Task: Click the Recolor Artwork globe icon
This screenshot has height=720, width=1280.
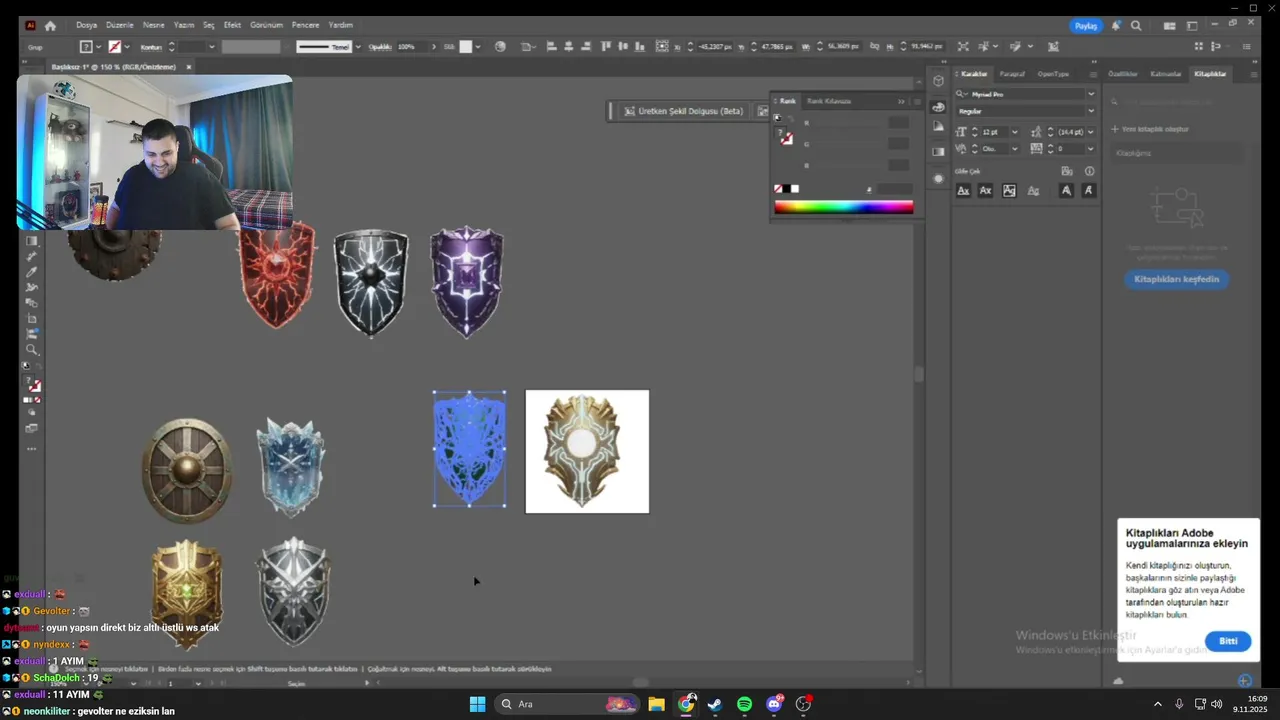Action: pos(500,46)
